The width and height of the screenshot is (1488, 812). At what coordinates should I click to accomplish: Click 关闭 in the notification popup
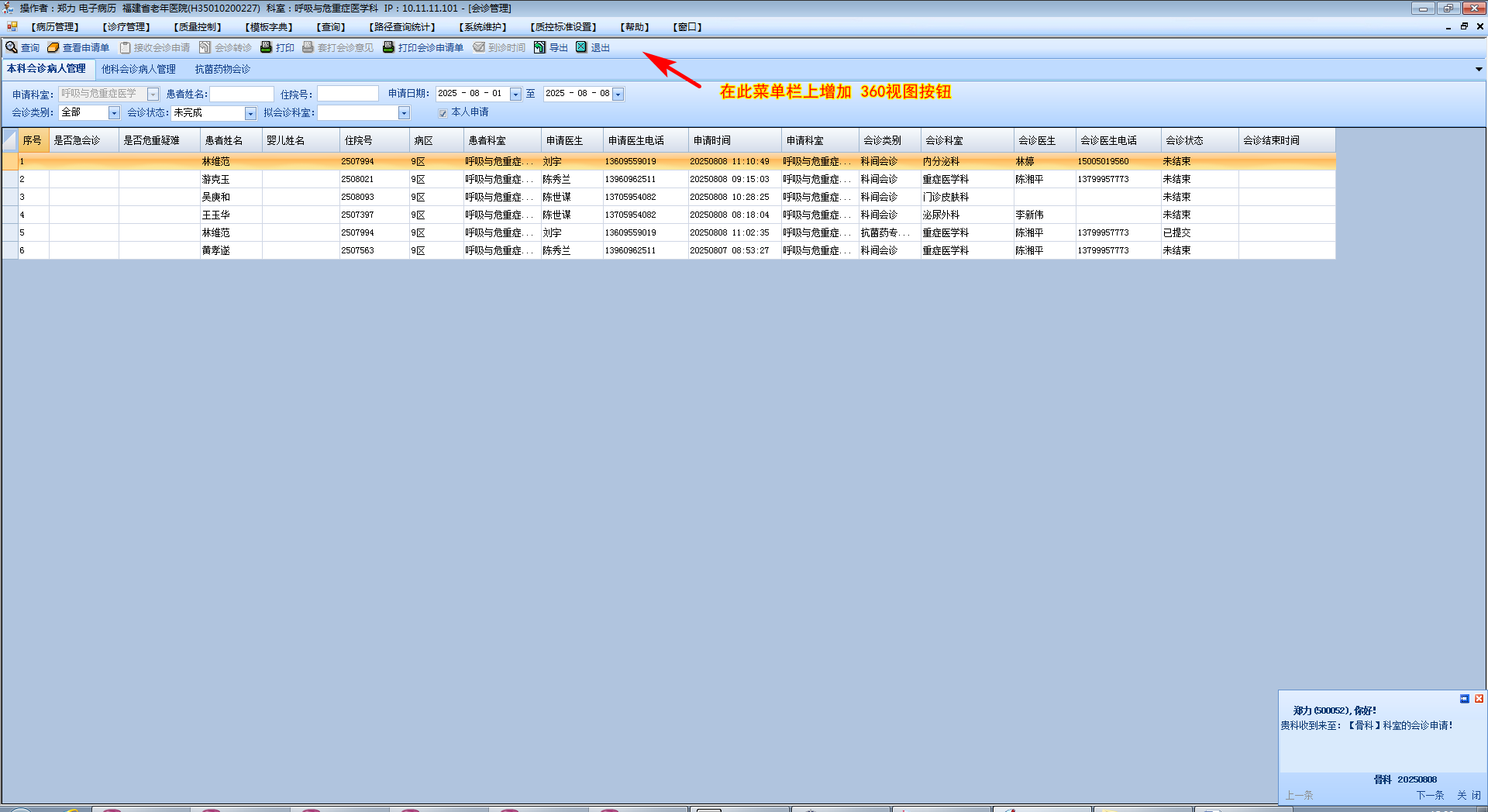[x=1469, y=795]
